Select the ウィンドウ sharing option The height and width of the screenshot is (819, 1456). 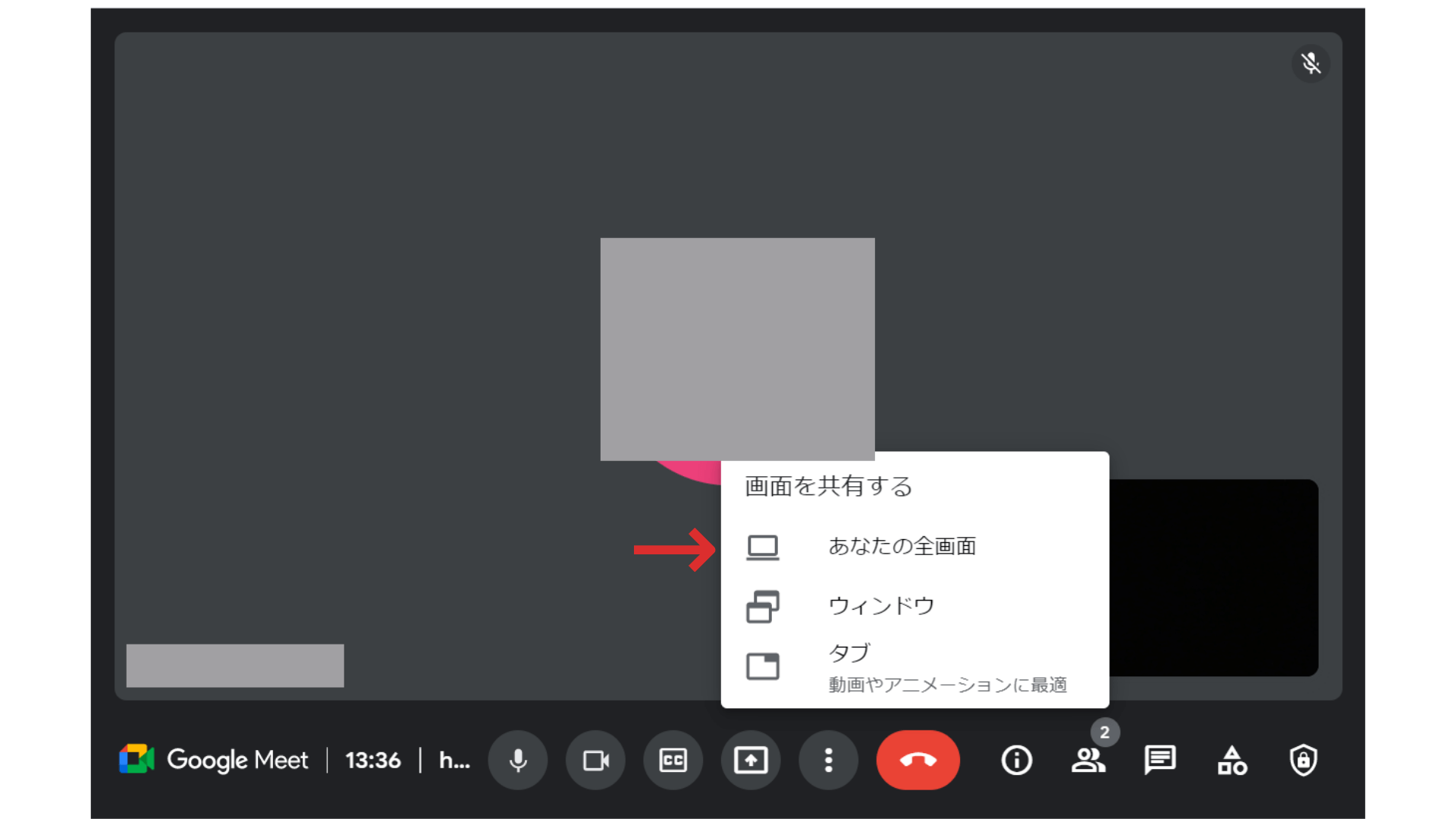pos(882,606)
